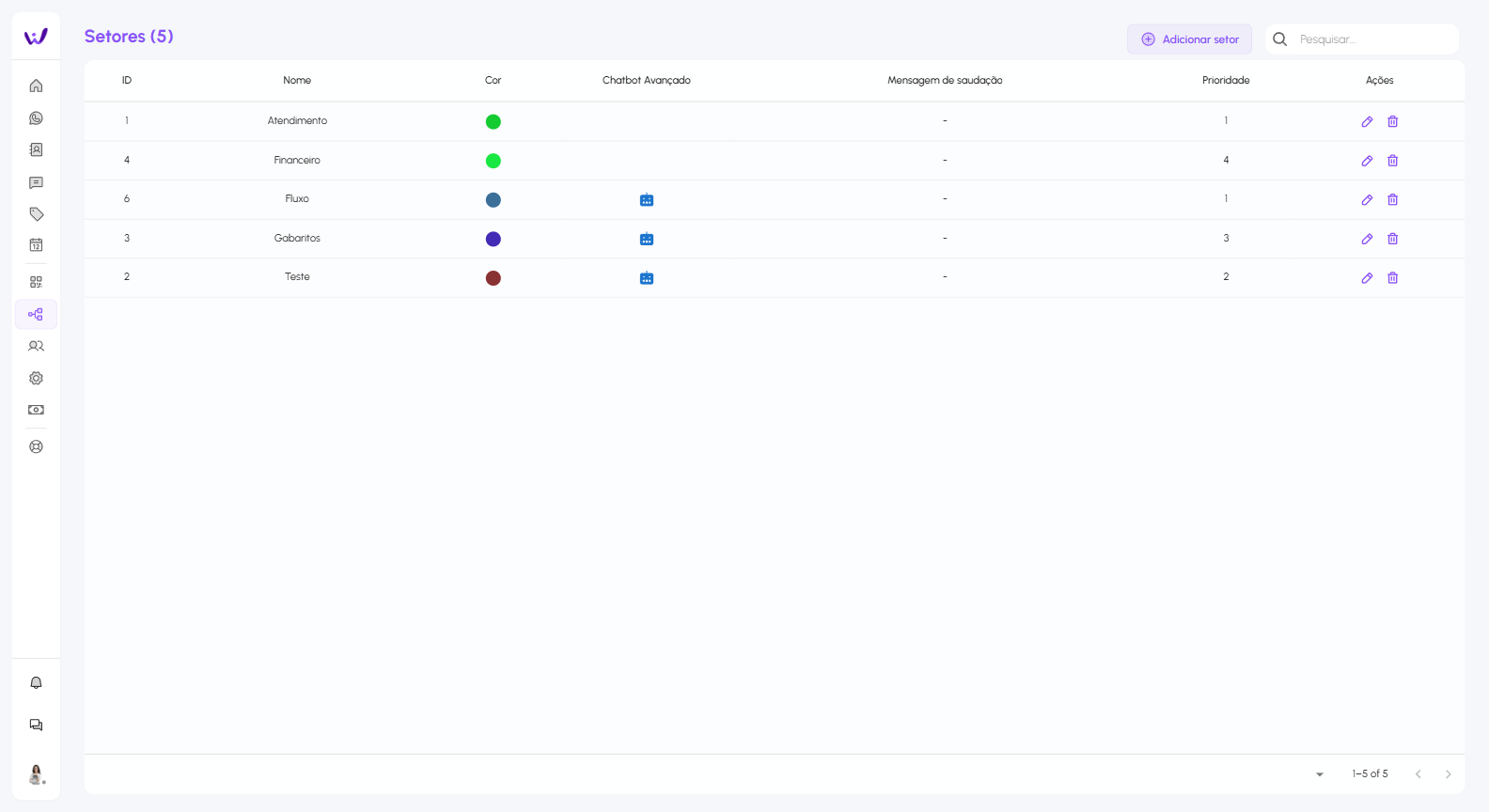This screenshot has width=1489, height=812.
Task: Click the chatbot icon in Fluxo row
Action: tap(647, 200)
